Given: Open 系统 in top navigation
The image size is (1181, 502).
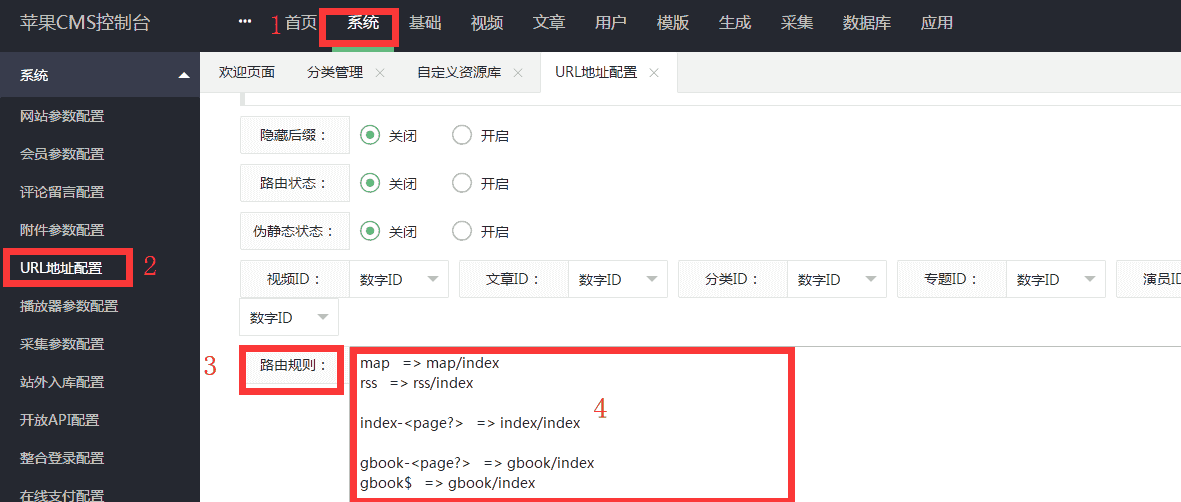Looking at the screenshot, I should tap(363, 23).
